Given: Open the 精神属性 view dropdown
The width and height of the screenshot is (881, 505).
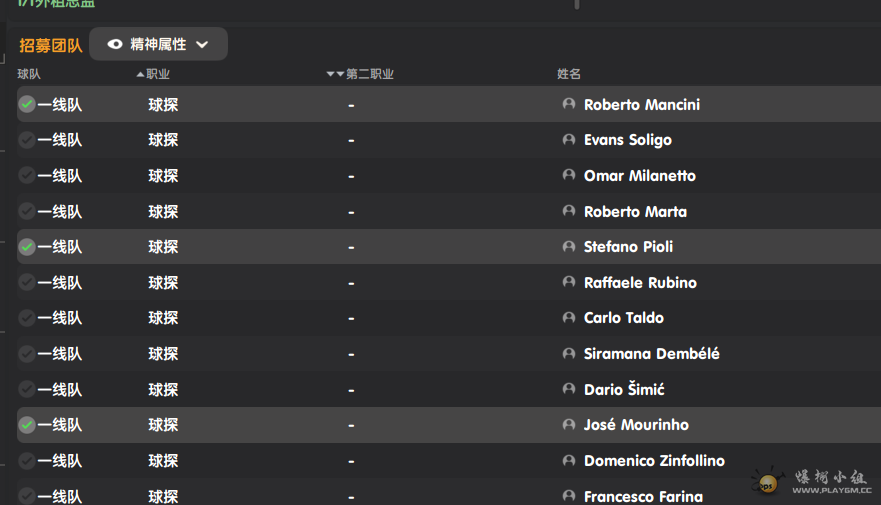Looking at the screenshot, I should 158,44.
